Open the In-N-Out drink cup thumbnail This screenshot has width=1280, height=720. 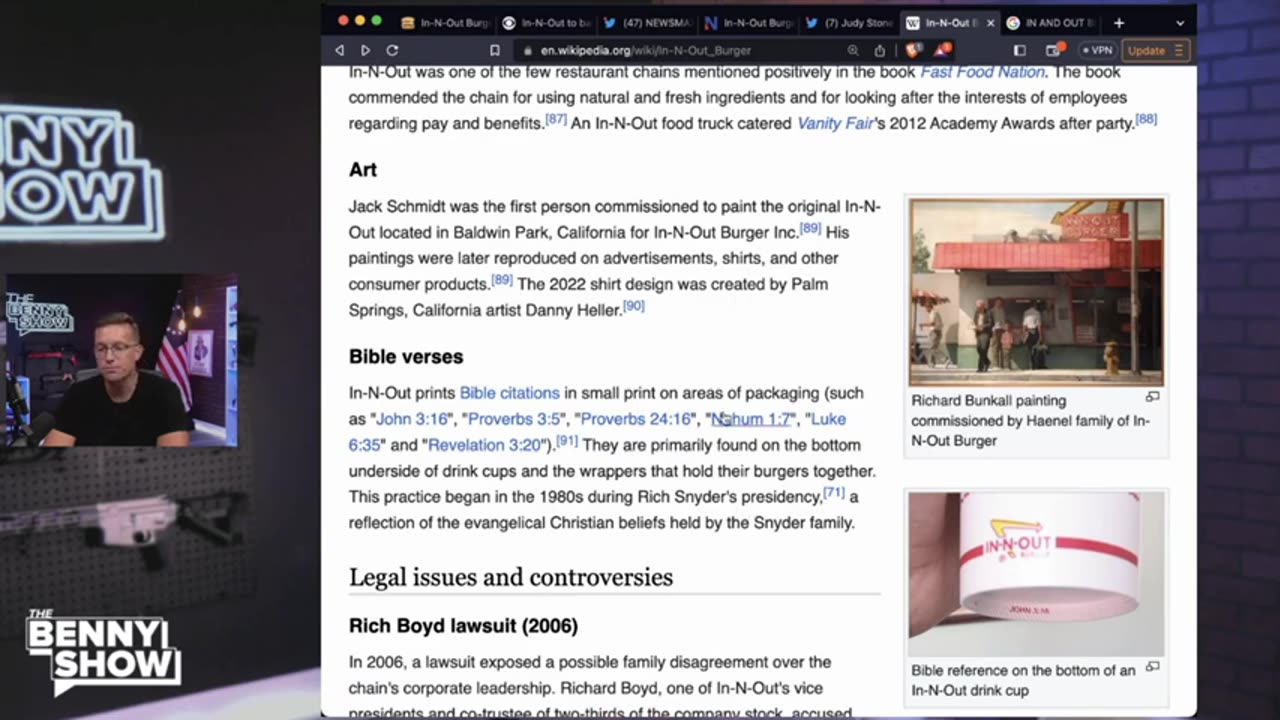(x=1036, y=574)
